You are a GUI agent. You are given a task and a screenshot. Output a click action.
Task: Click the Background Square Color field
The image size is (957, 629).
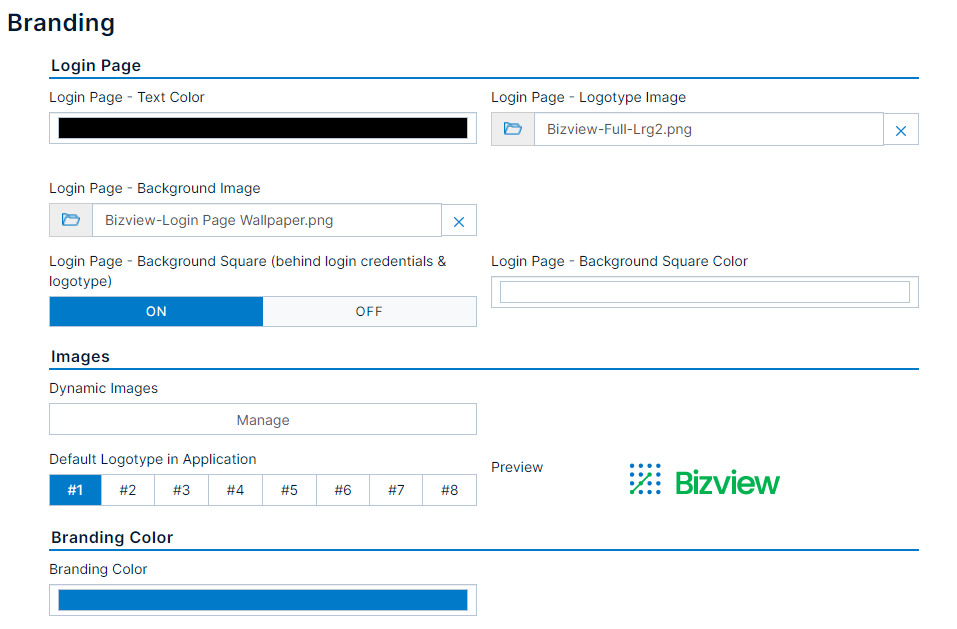tap(703, 291)
